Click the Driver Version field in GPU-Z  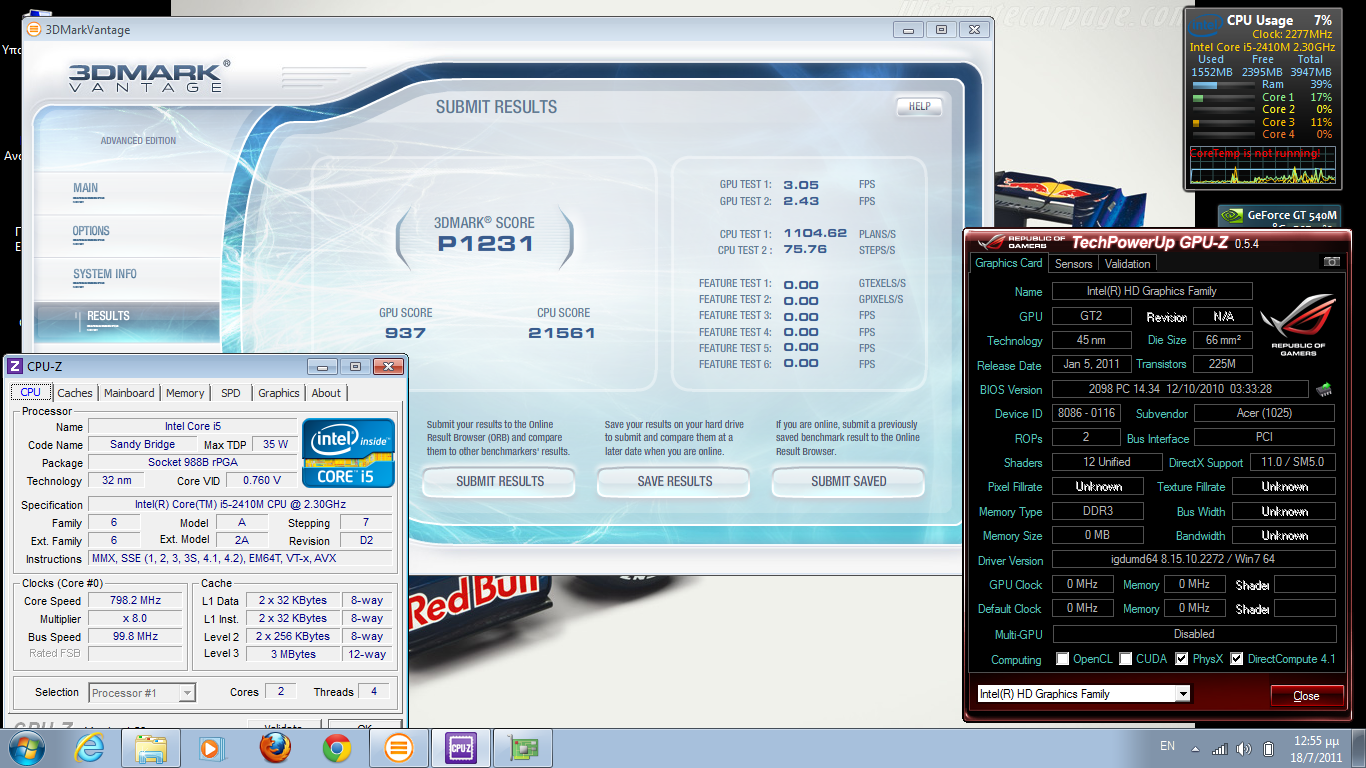pyautogui.click(x=1194, y=560)
